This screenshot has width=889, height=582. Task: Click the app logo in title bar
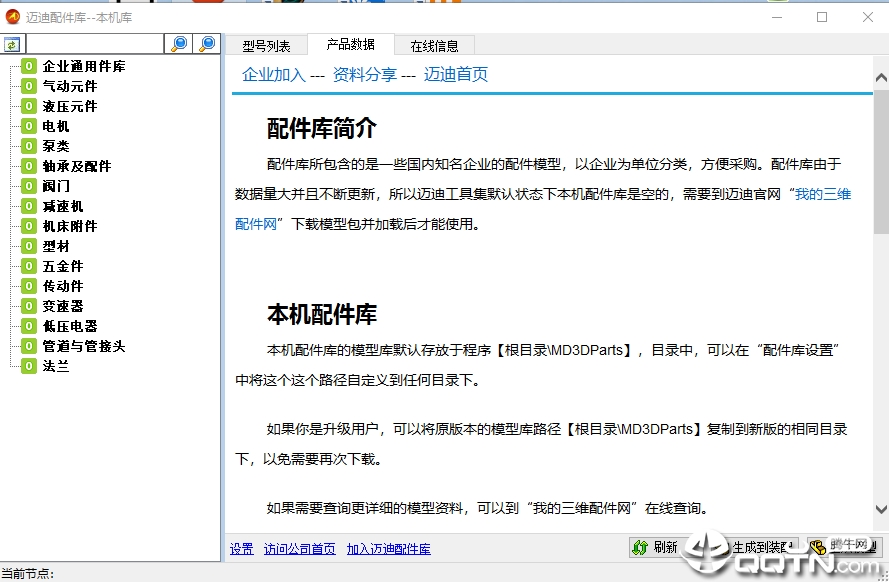coord(12,17)
